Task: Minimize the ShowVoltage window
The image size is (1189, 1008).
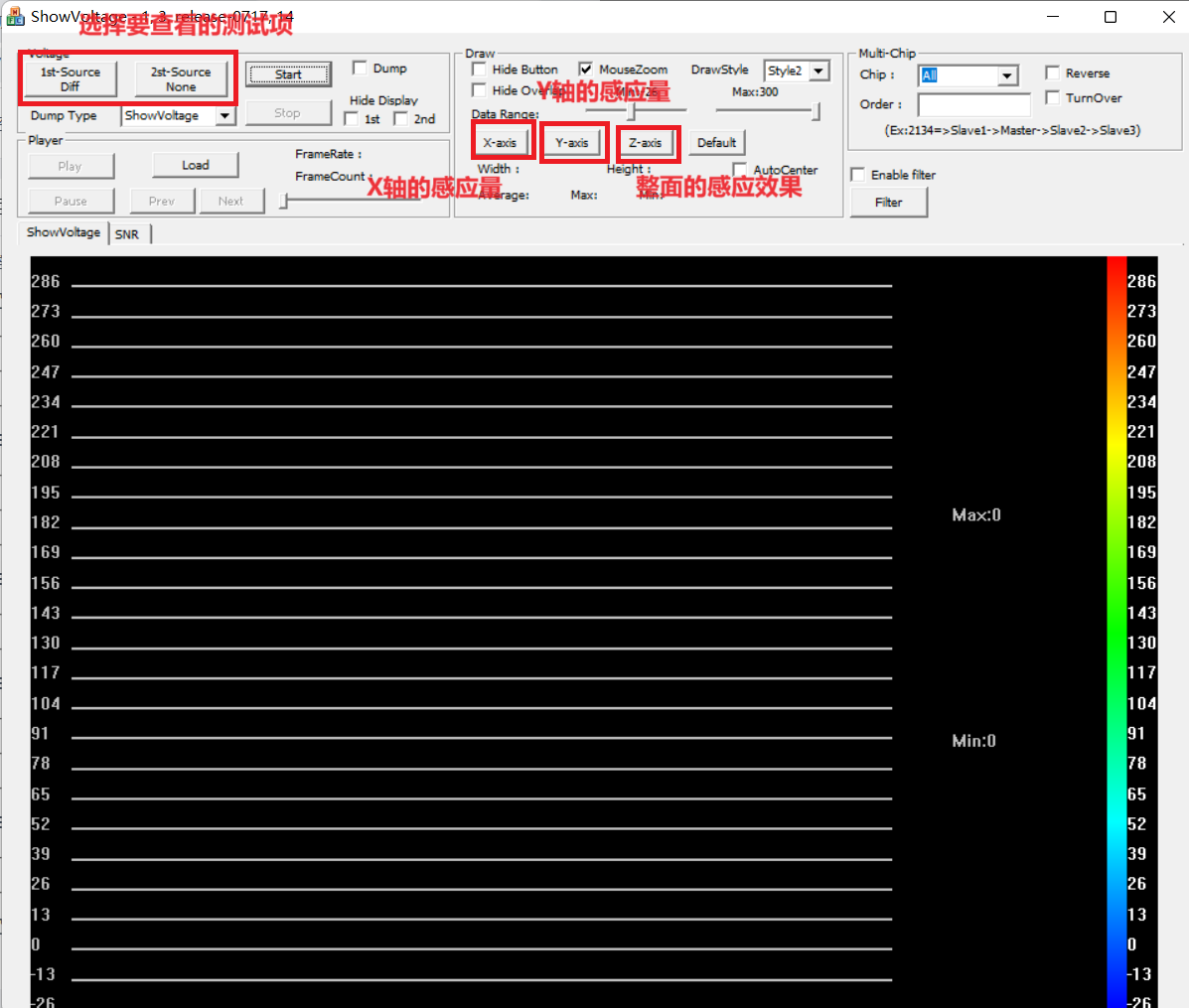Action: [1053, 17]
